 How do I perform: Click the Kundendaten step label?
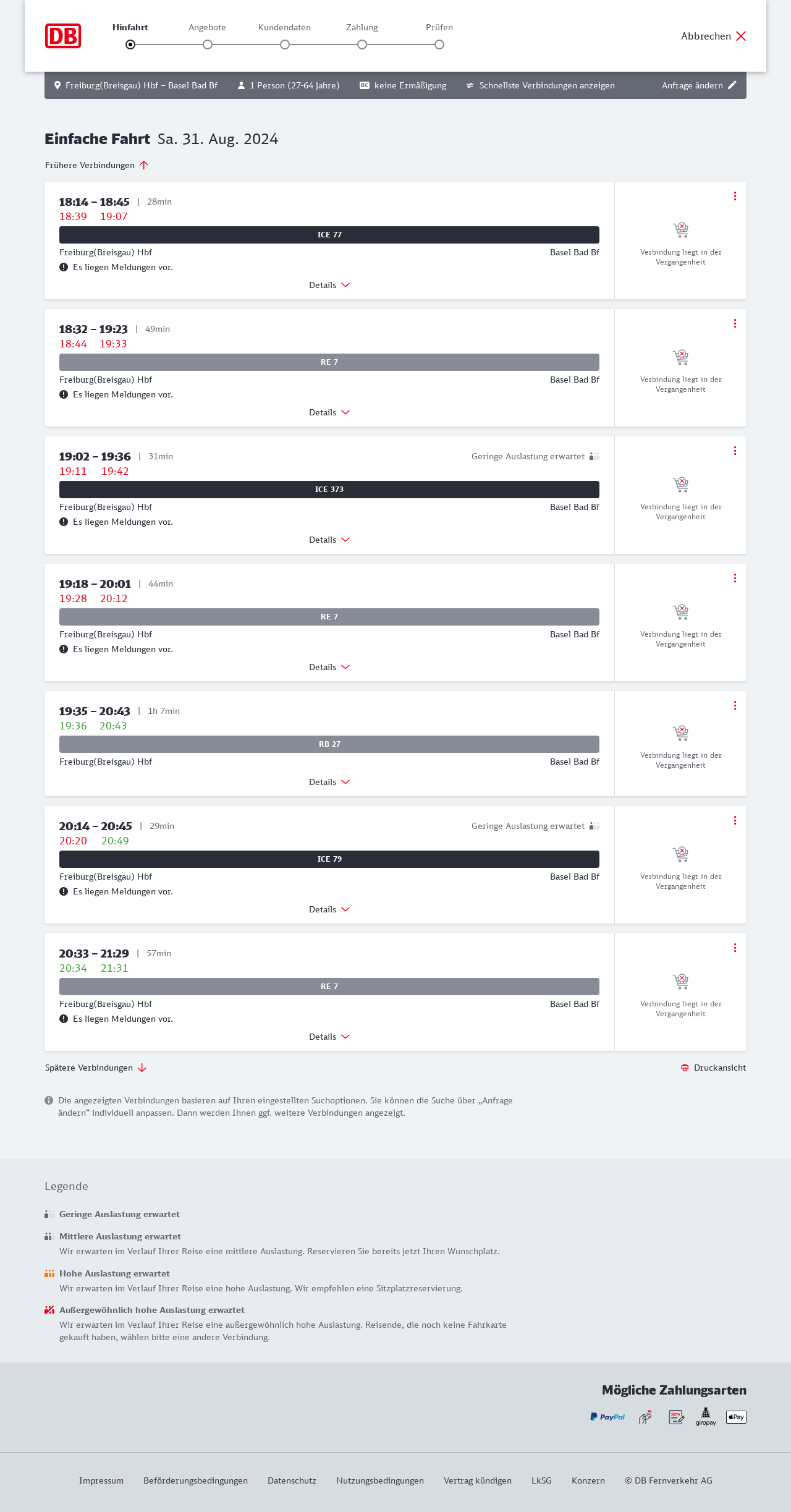(284, 27)
